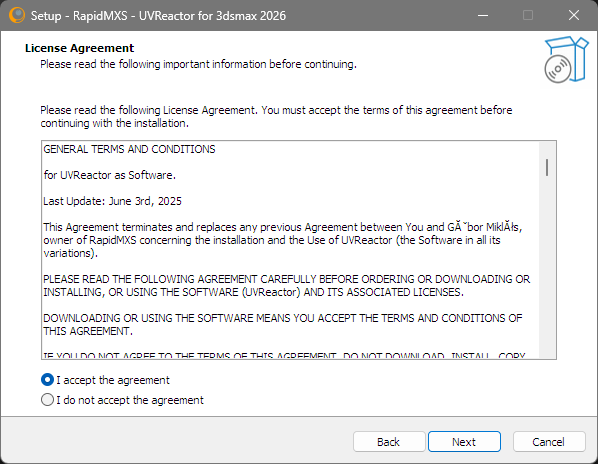Screen dimensions: 598x464
Task: Close the setup window with X
Action: [574, 15]
